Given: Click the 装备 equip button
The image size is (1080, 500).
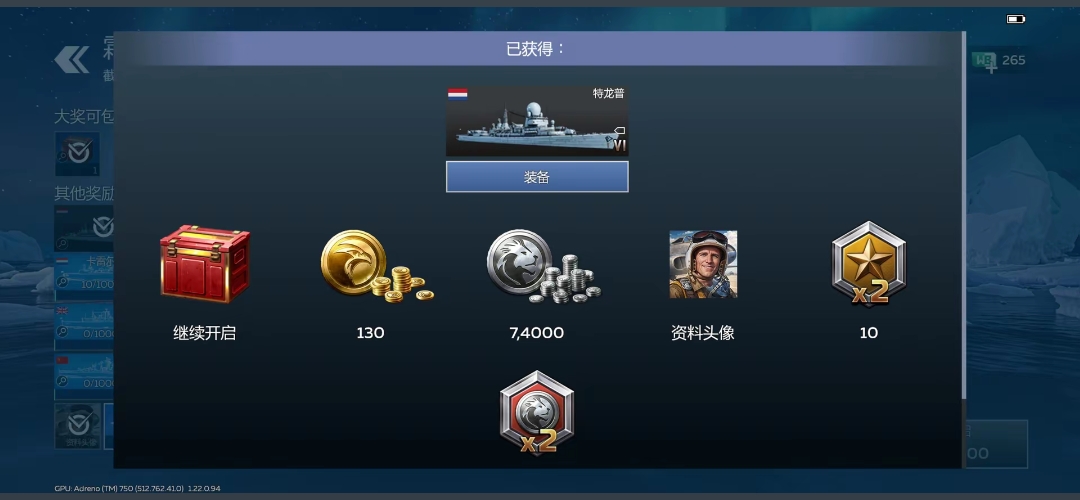Looking at the screenshot, I should pos(537,177).
